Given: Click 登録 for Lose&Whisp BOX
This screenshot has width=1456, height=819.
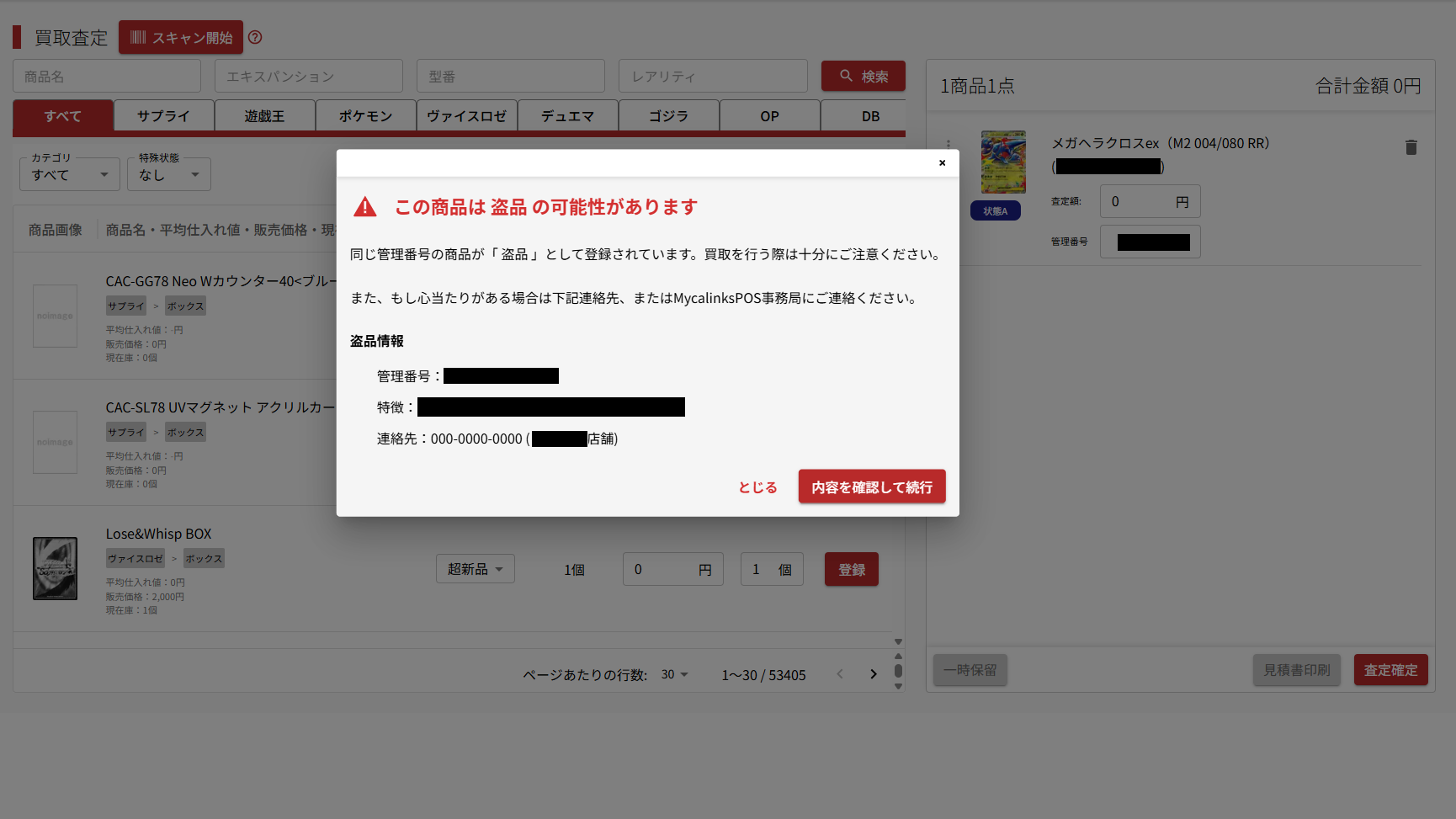Looking at the screenshot, I should coord(852,569).
